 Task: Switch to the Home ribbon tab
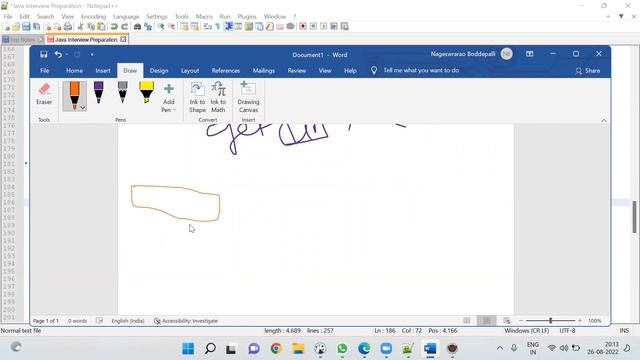click(x=74, y=71)
